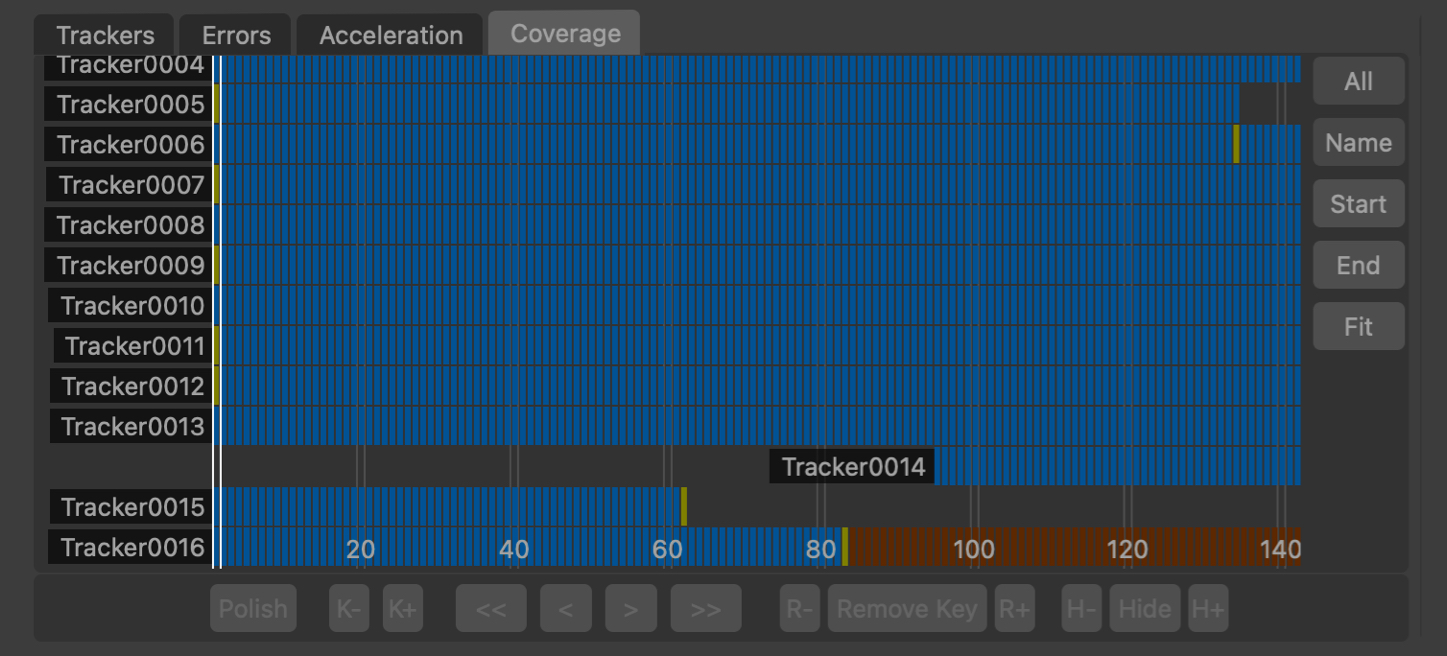1447x656 pixels.
Task: Click the K+ button
Action: [x=403, y=608]
